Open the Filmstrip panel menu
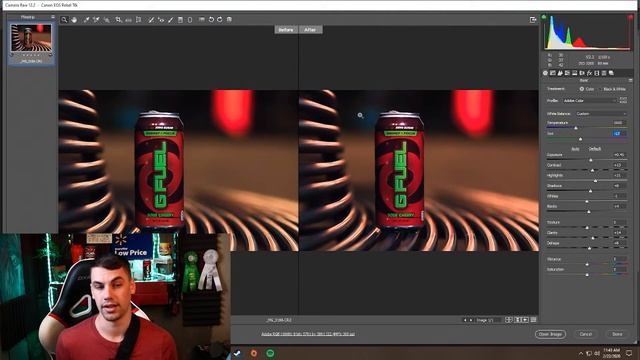Image resolution: width=640 pixels, height=360 pixels. pyautogui.click(x=53, y=17)
